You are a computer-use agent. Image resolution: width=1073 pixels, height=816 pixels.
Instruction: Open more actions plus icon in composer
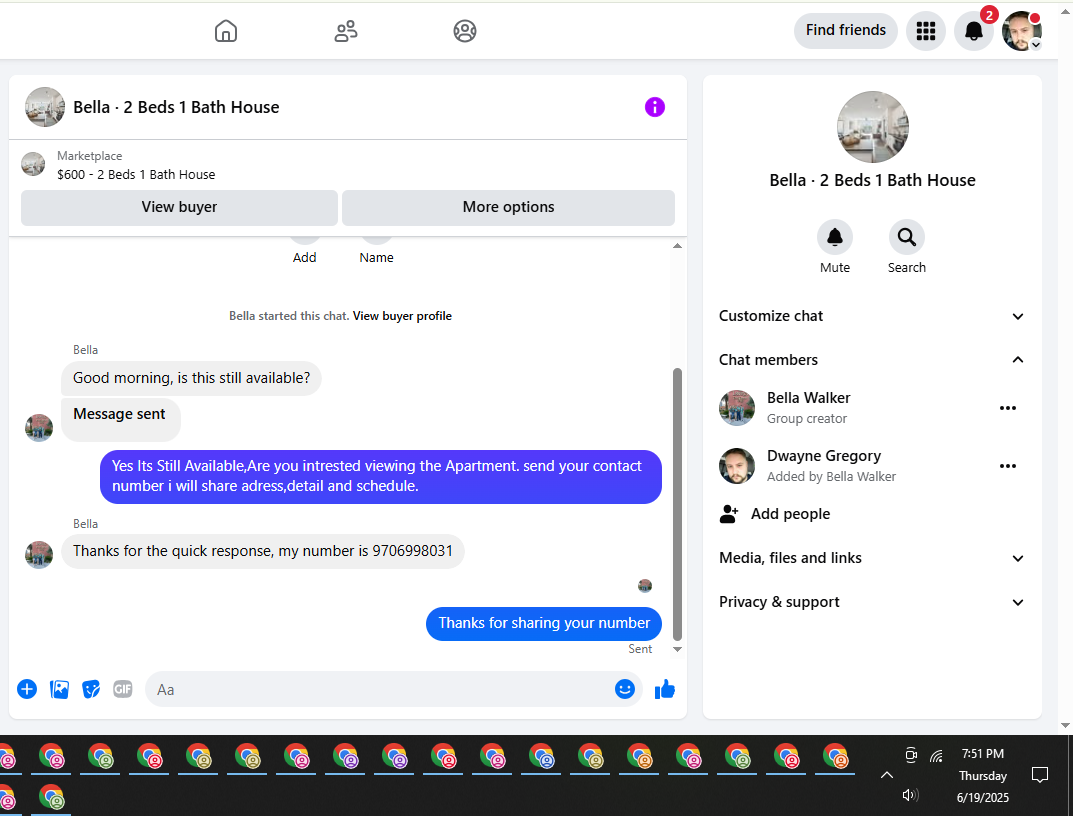coord(27,689)
